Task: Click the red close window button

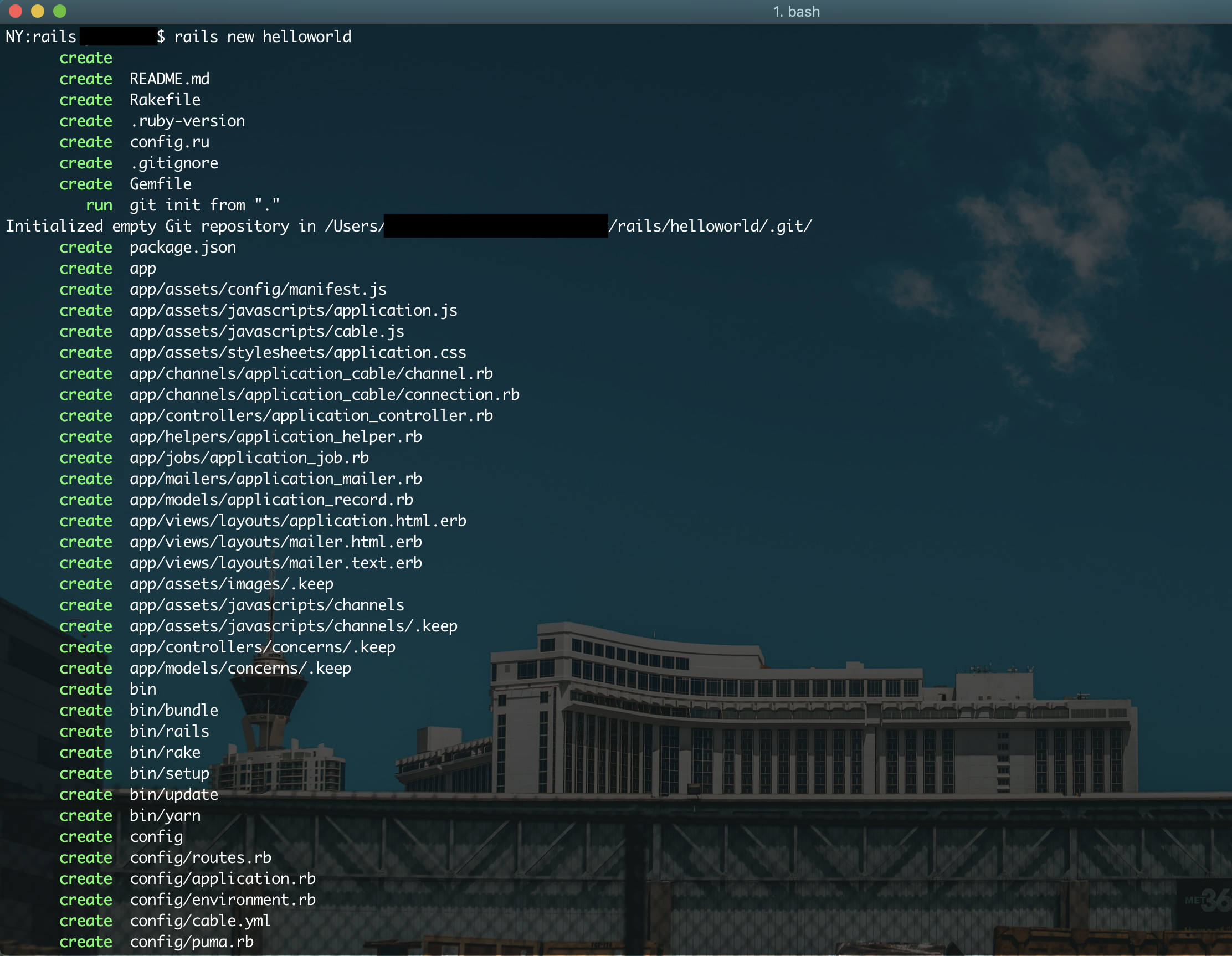Action: (15, 11)
